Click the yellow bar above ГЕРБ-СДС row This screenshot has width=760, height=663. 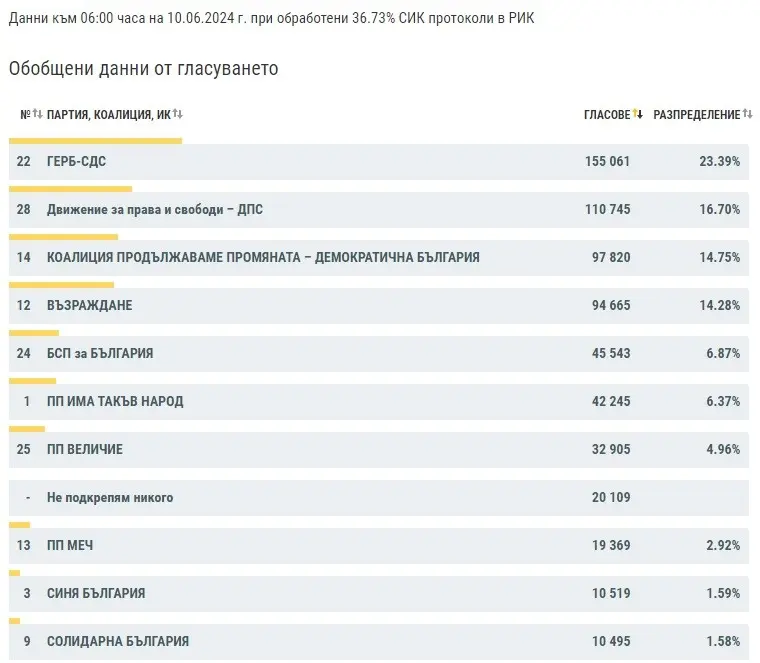click(95, 141)
